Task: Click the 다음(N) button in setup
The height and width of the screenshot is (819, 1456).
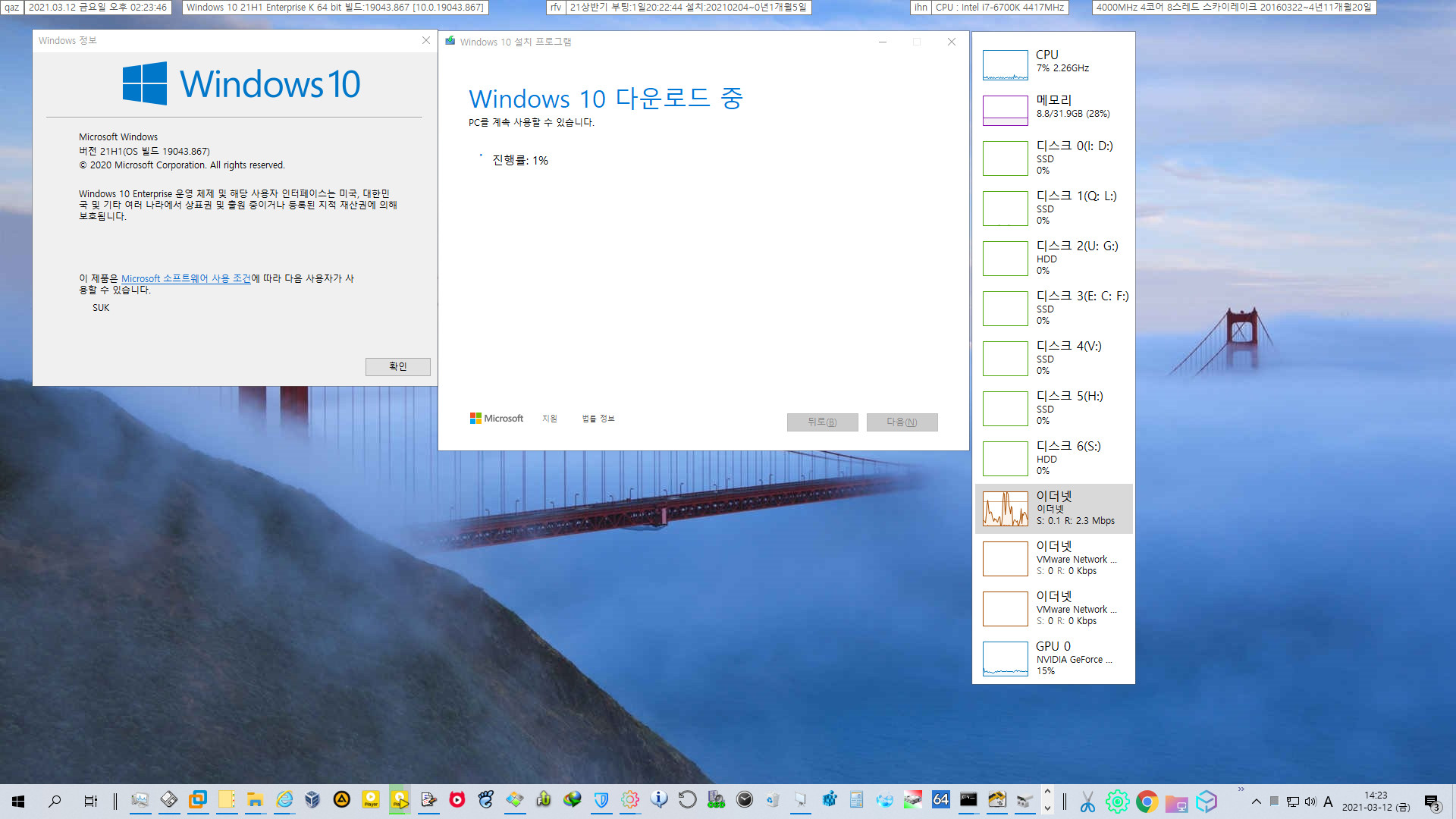Action: (x=902, y=422)
